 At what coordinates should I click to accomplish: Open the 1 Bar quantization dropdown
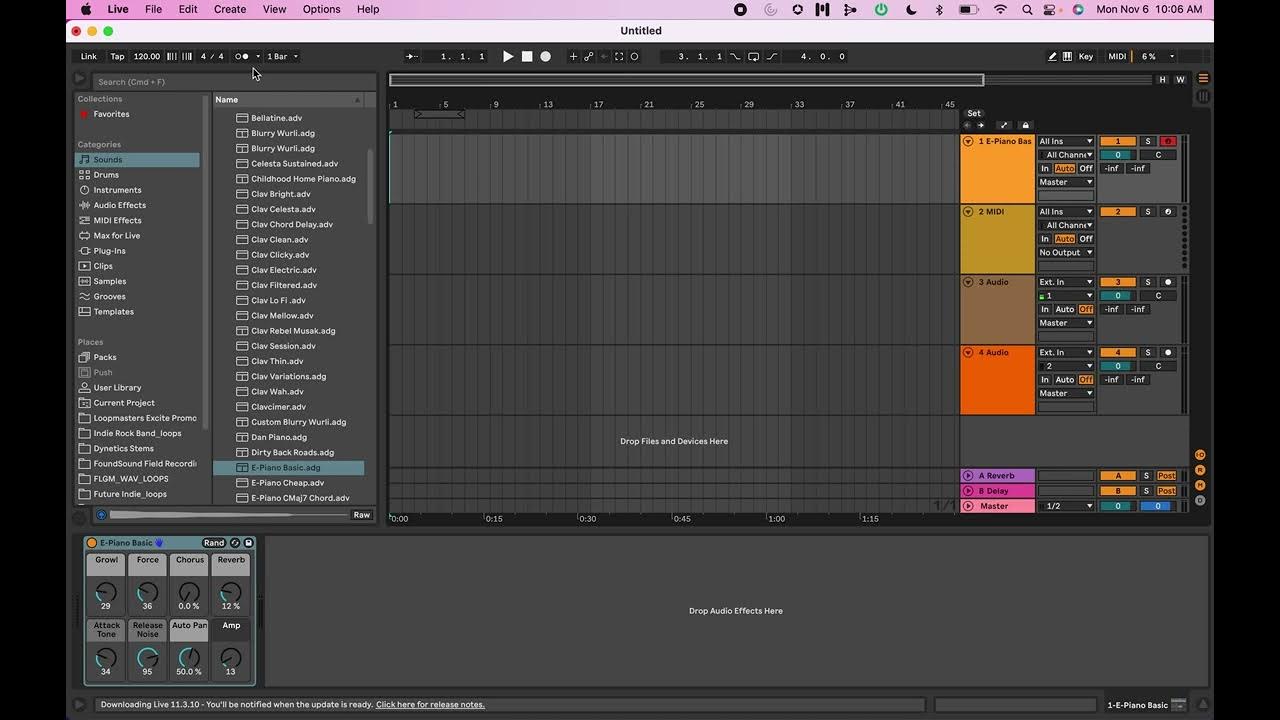pos(282,57)
